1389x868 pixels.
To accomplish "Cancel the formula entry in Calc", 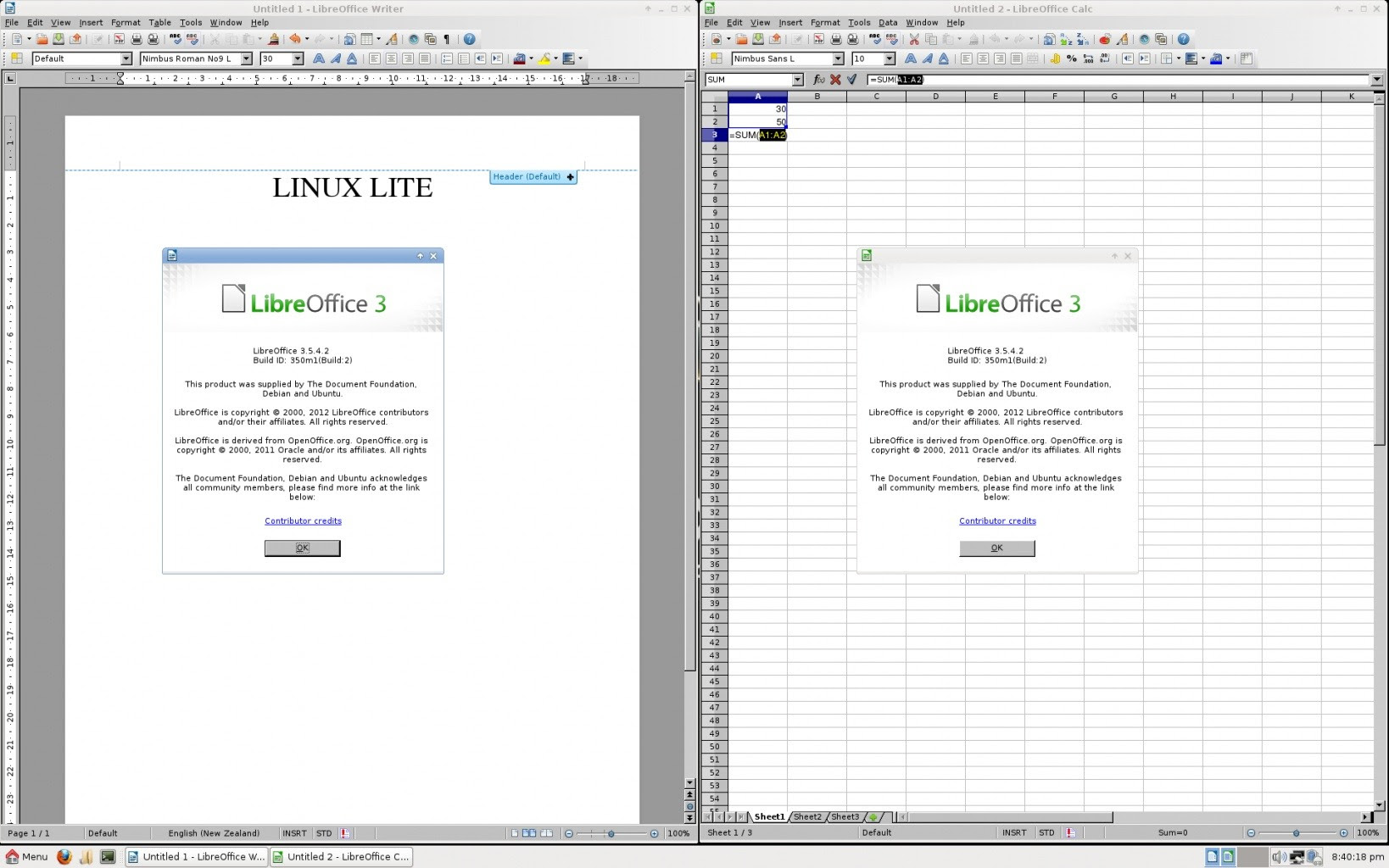I will coord(835,79).
